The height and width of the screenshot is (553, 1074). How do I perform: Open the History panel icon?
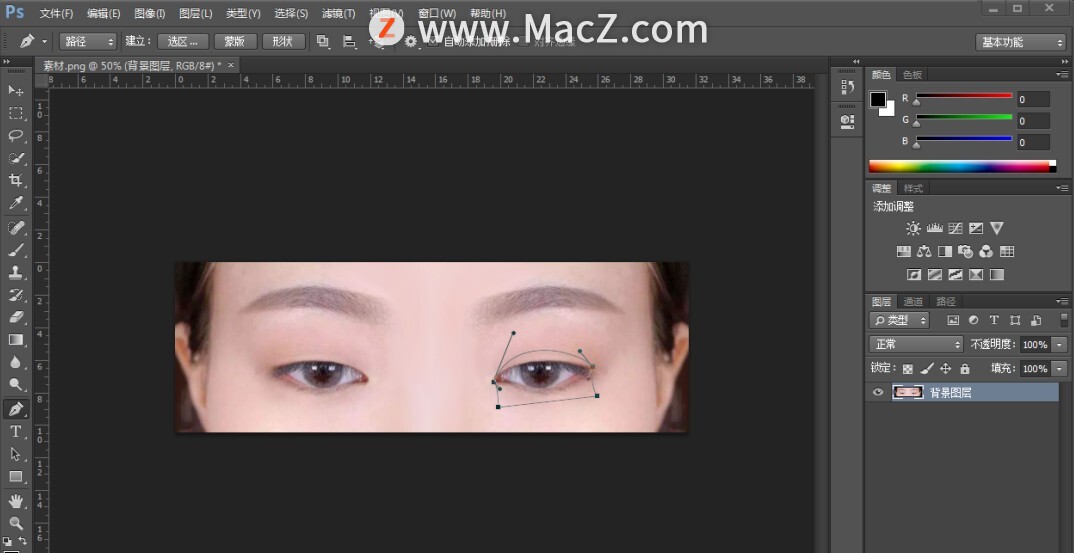coord(847,88)
